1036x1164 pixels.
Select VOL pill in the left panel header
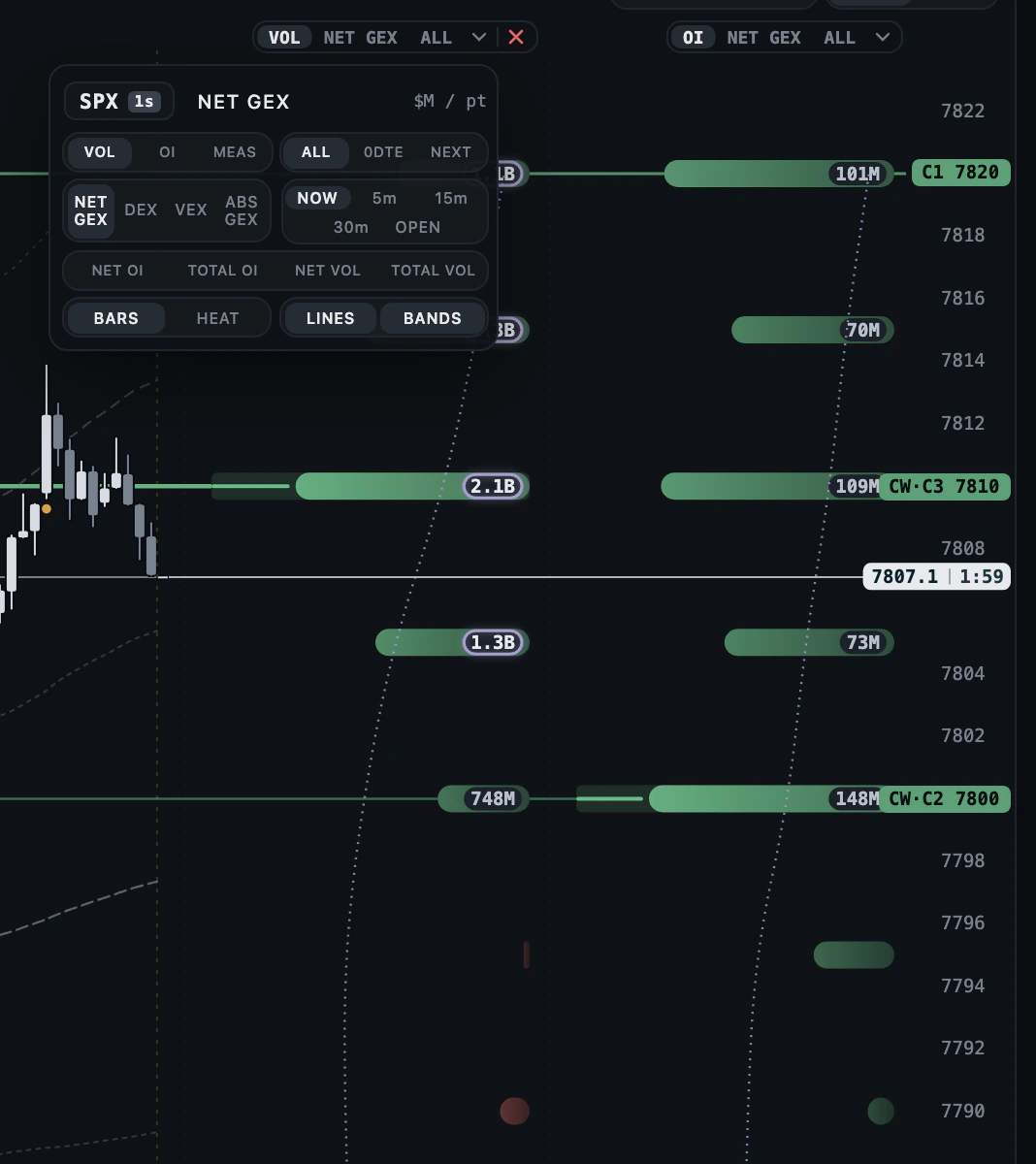click(x=284, y=37)
